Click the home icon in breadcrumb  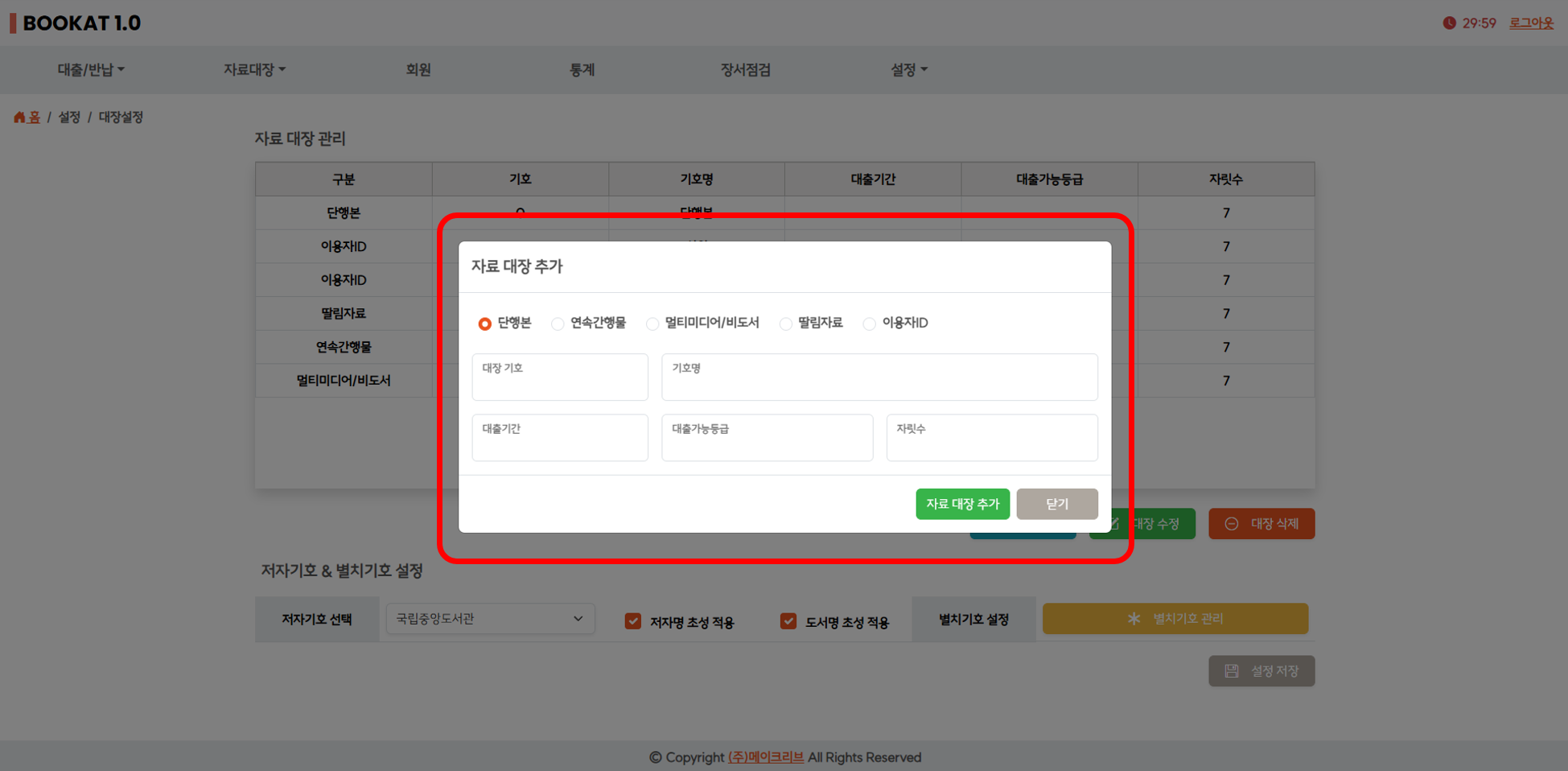[19, 118]
